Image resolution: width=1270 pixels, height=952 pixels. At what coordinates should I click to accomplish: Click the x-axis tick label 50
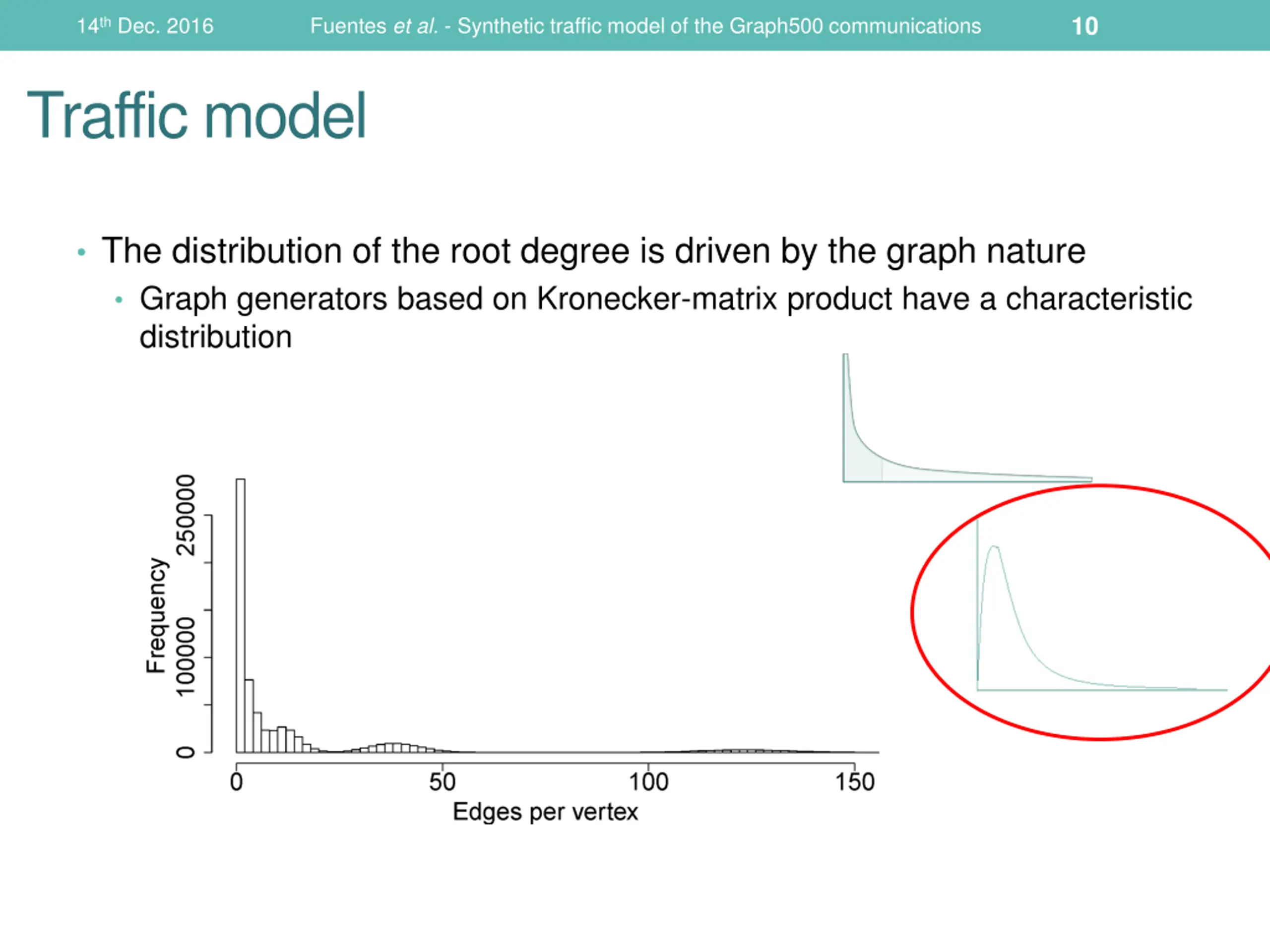coord(442,782)
